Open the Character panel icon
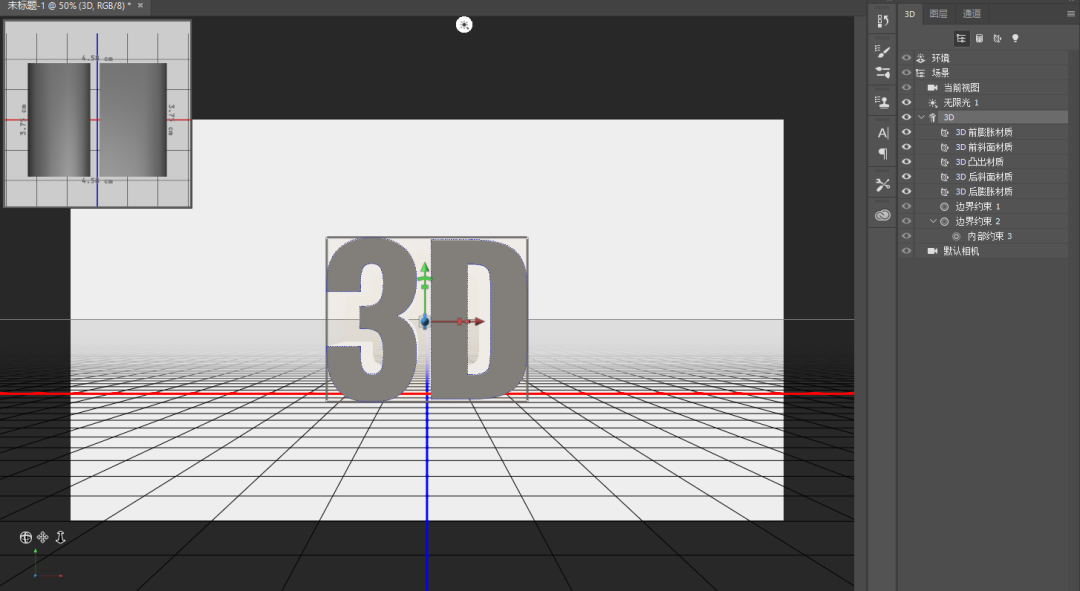Image resolution: width=1080 pixels, height=591 pixels. 882,133
